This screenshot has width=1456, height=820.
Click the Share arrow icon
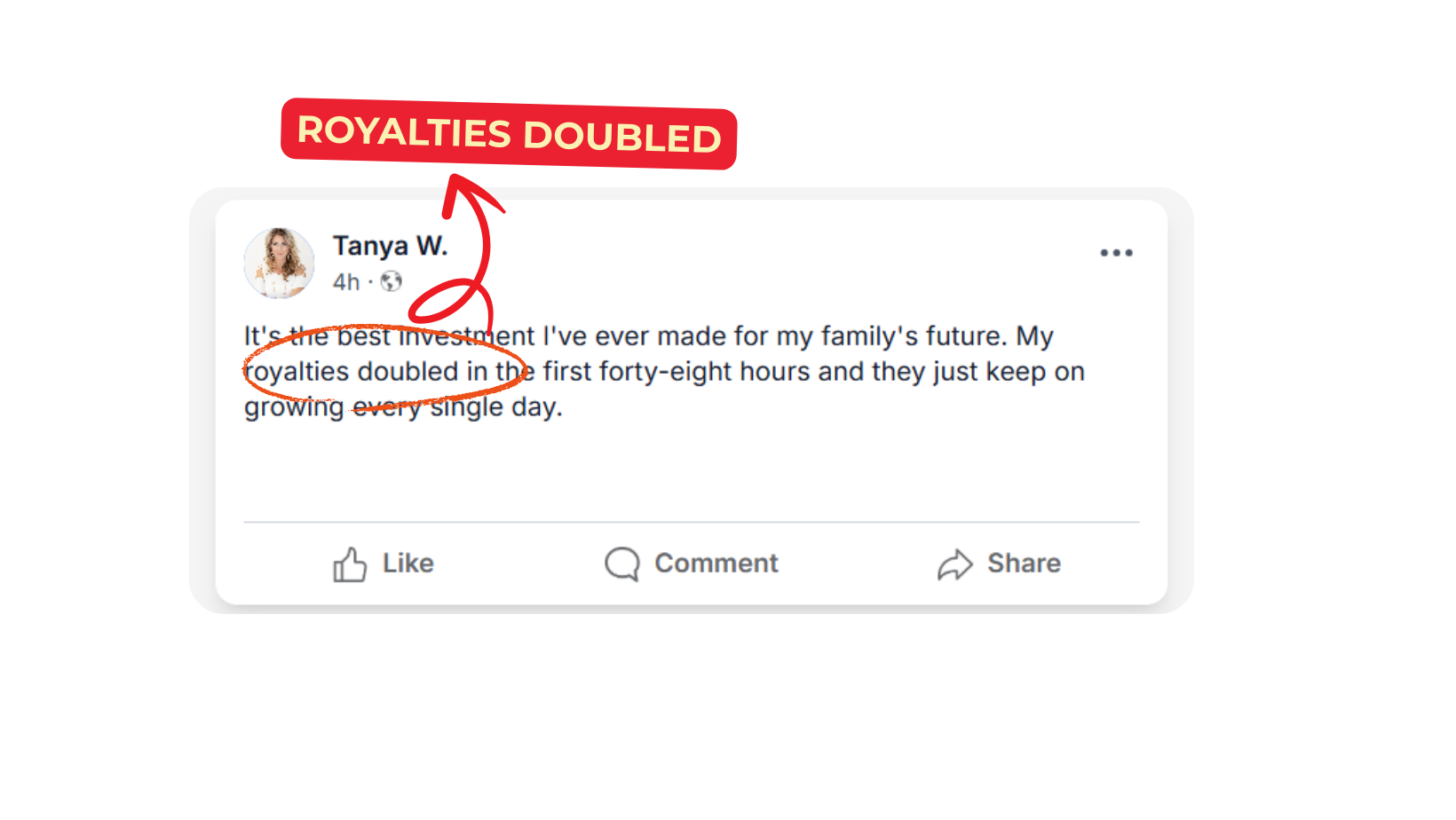pos(955,564)
